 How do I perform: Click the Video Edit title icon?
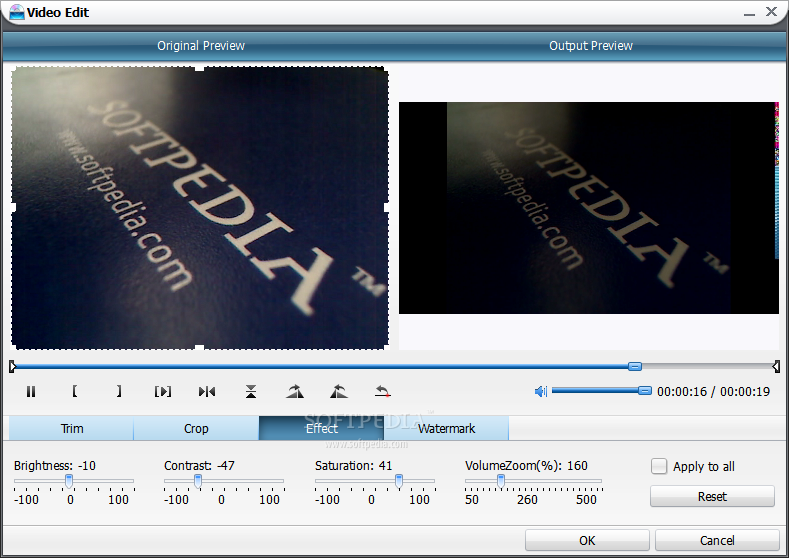(16, 12)
